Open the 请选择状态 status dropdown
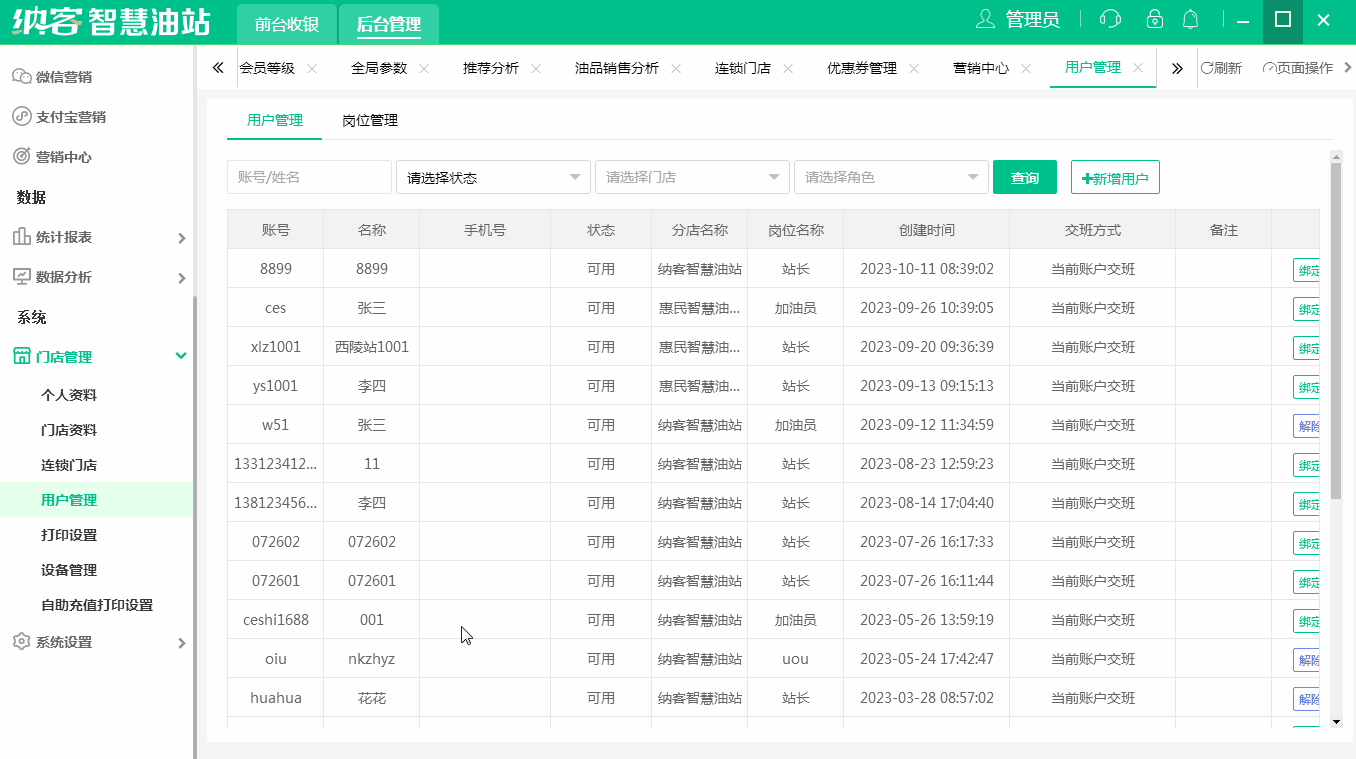The image size is (1356, 759). point(492,177)
